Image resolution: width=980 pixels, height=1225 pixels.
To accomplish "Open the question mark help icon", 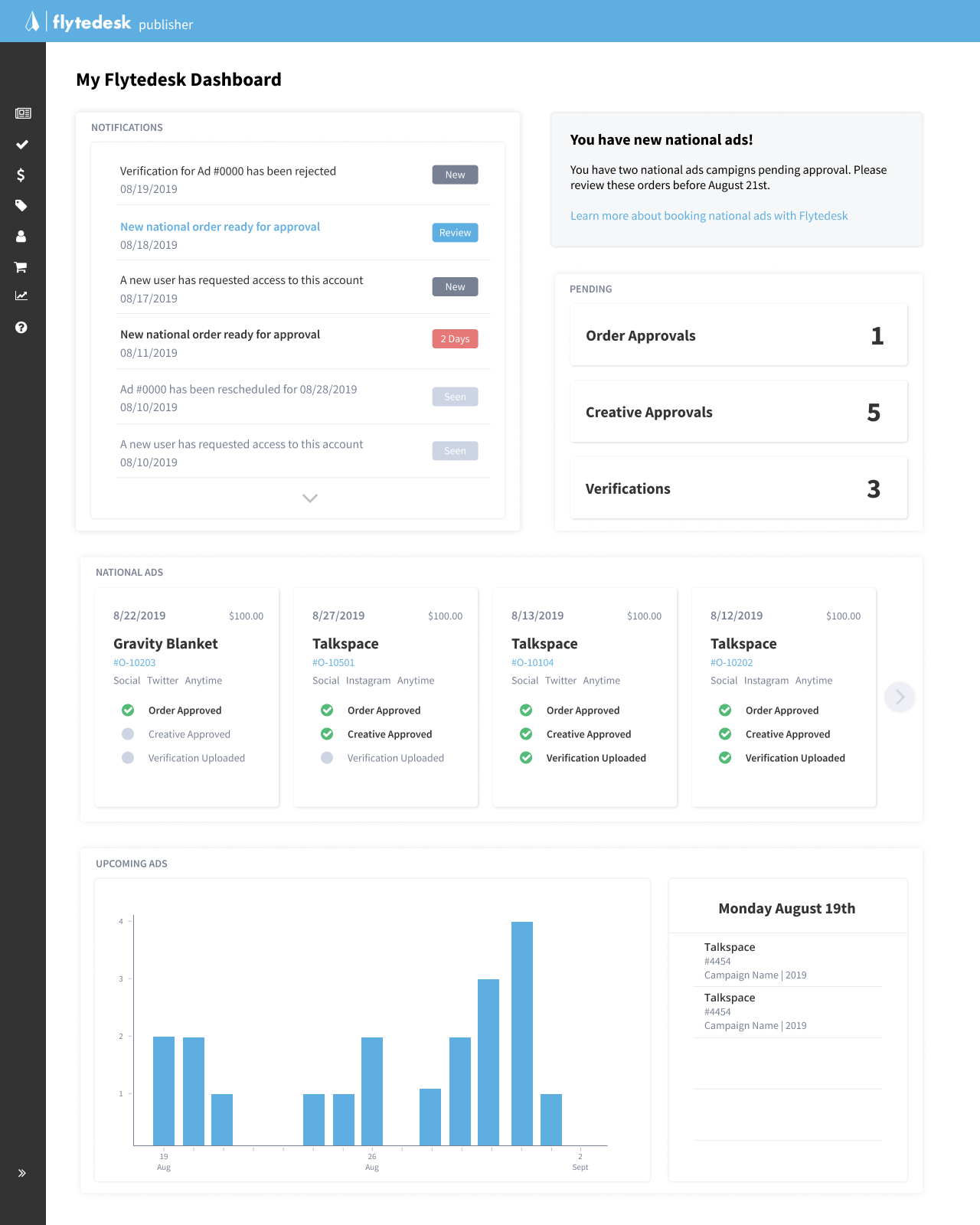I will (21, 327).
